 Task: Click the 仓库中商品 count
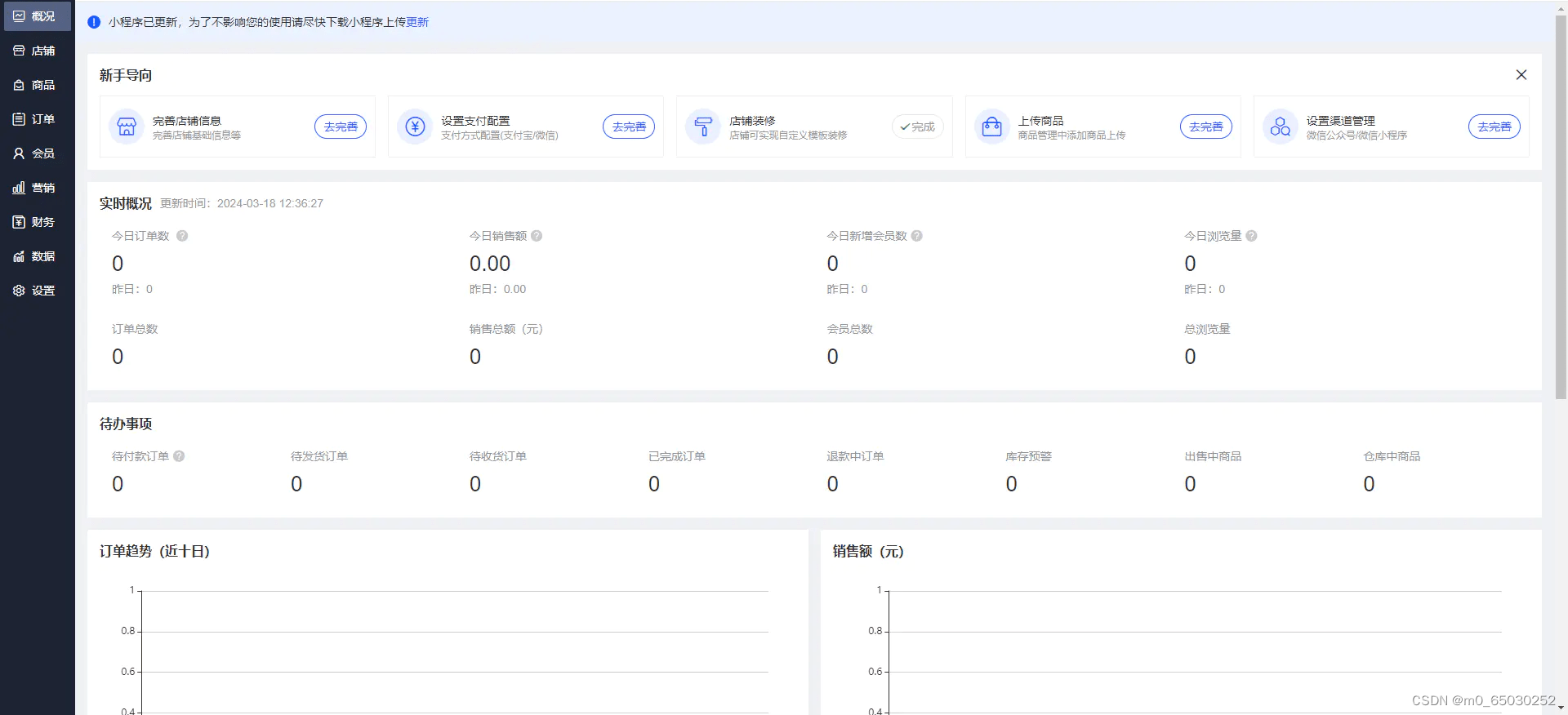click(1370, 484)
